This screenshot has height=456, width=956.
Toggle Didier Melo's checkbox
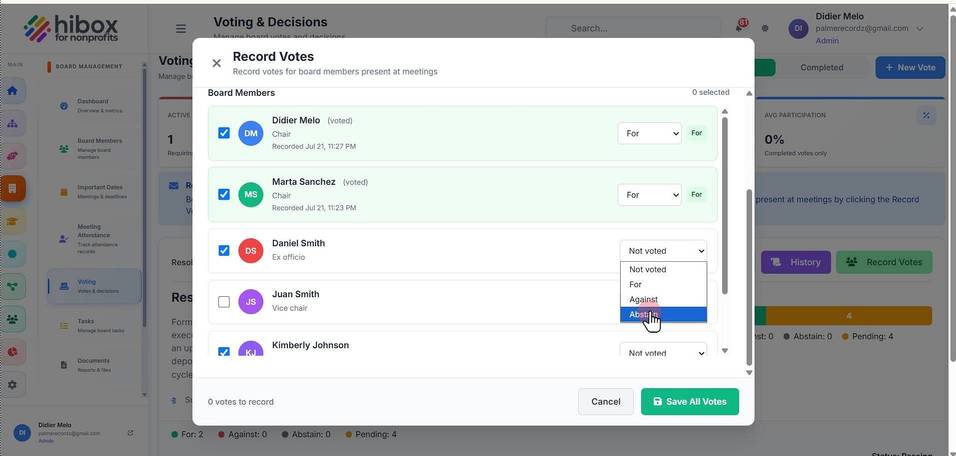224,133
